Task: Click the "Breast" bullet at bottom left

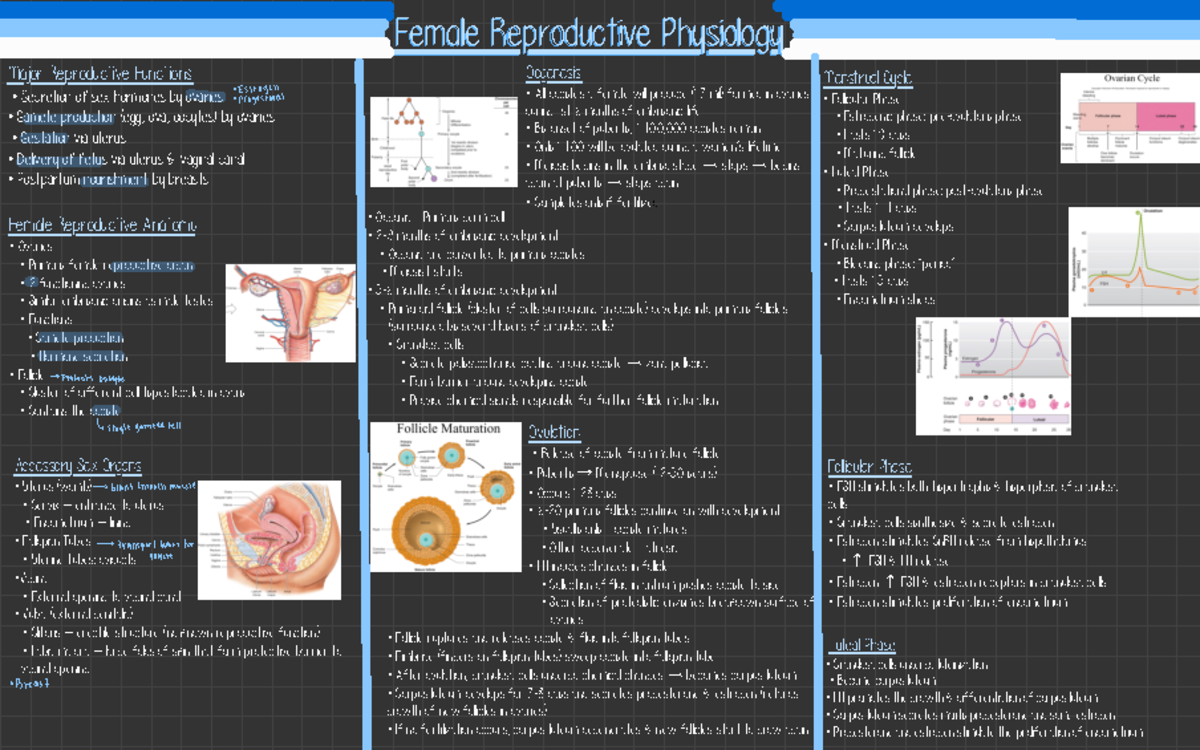Action: pyautogui.click(x=30, y=683)
